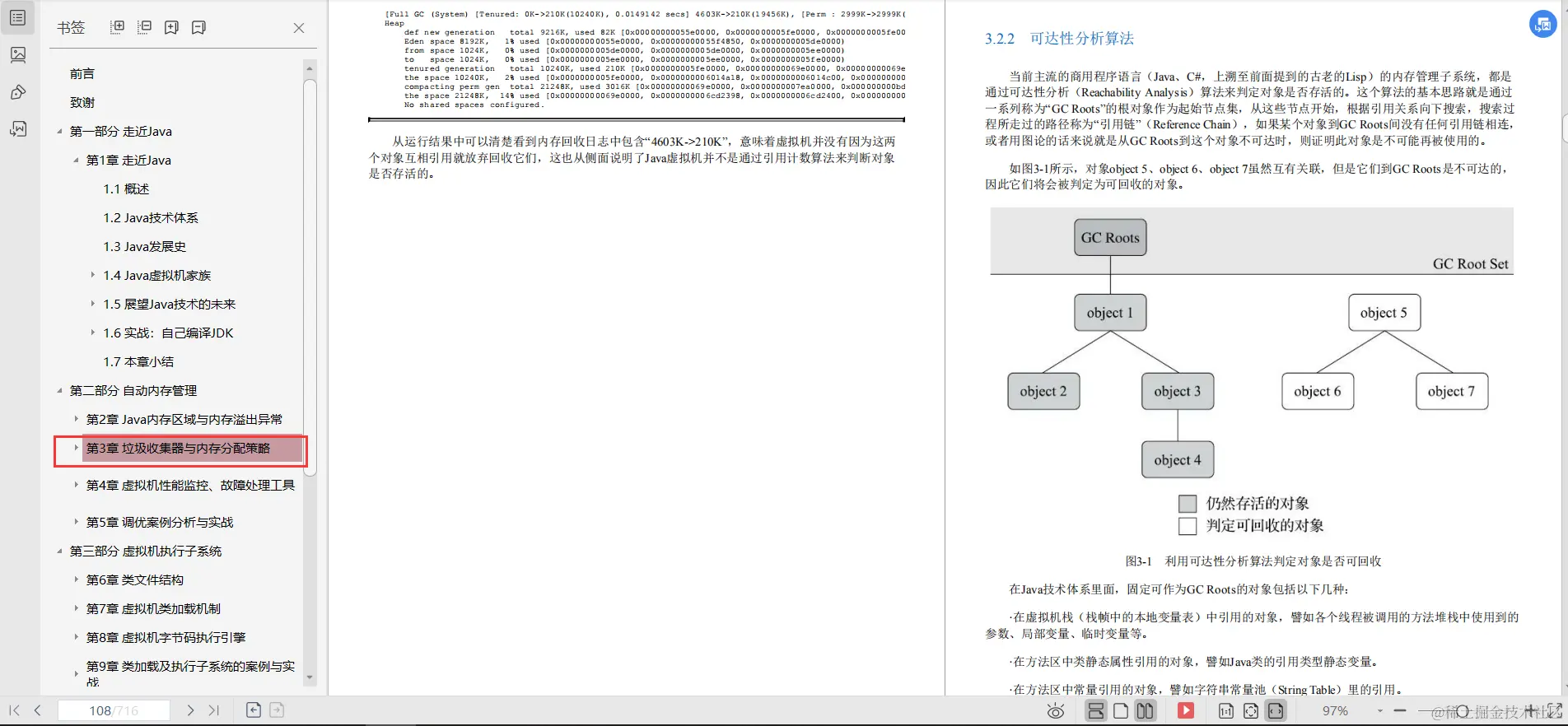Click the convert-to-Word sidebar icon
Image resolution: width=1568 pixels, height=726 pixels.
pyautogui.click(x=17, y=128)
